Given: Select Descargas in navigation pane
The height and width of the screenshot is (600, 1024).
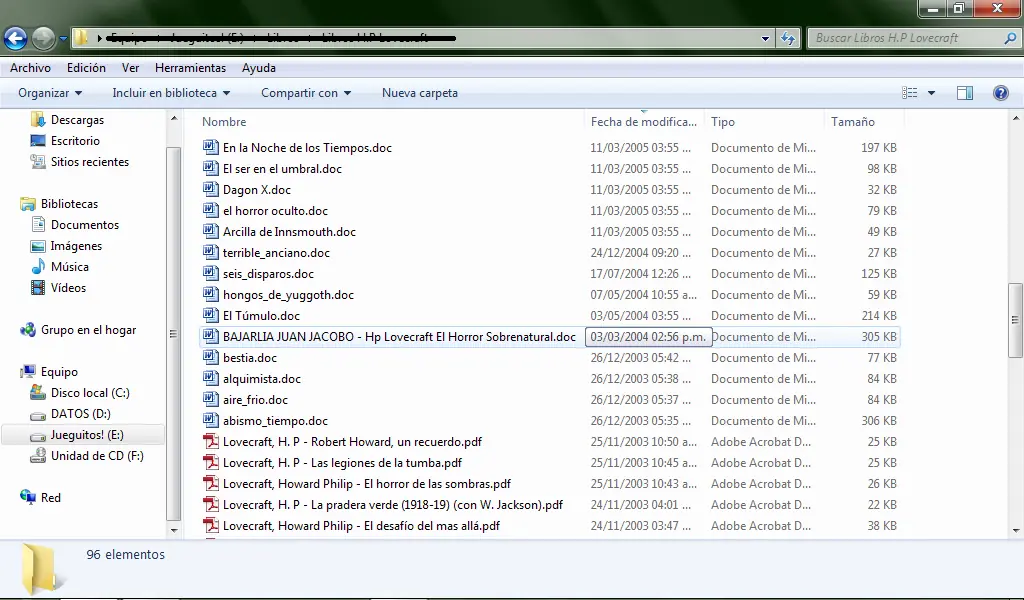Looking at the screenshot, I should click(77, 120).
